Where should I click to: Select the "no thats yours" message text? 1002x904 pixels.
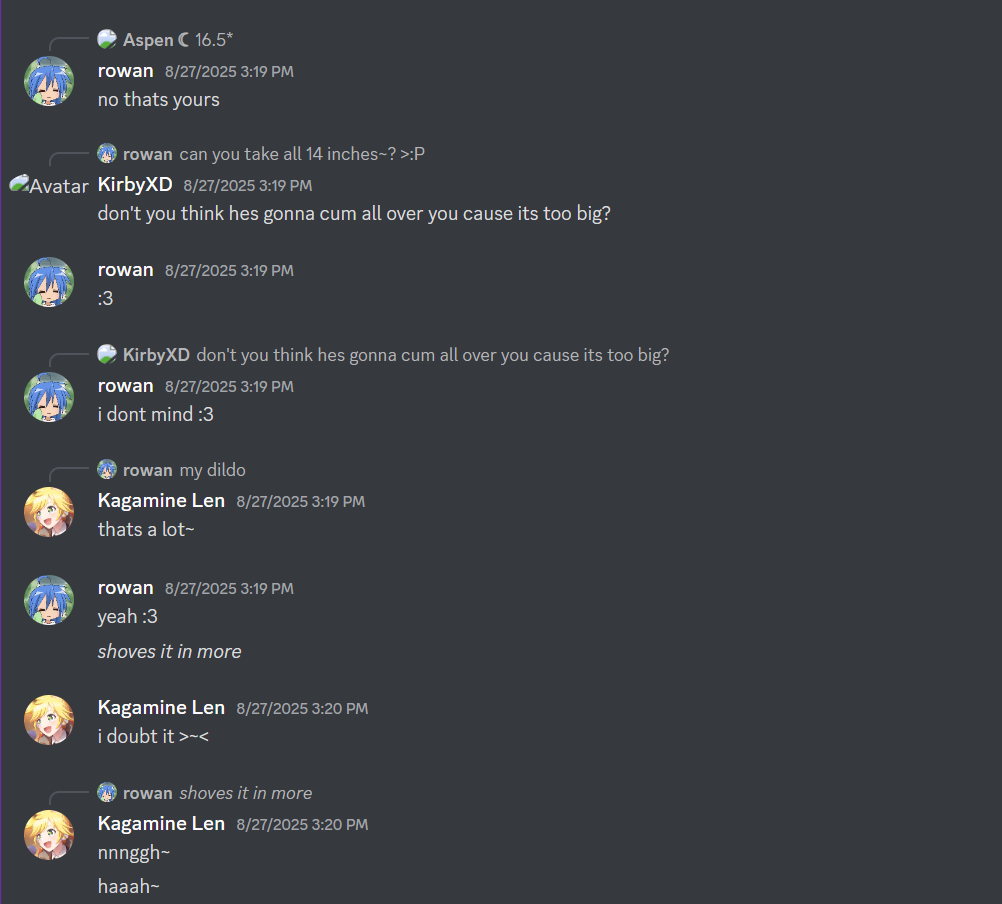158,100
